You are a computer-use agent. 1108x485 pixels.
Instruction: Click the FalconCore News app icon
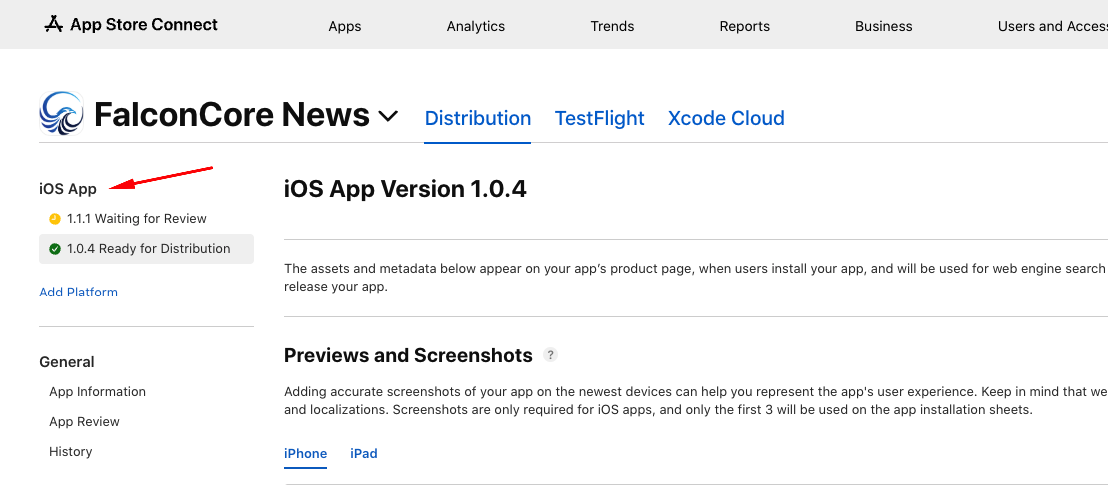tap(62, 114)
